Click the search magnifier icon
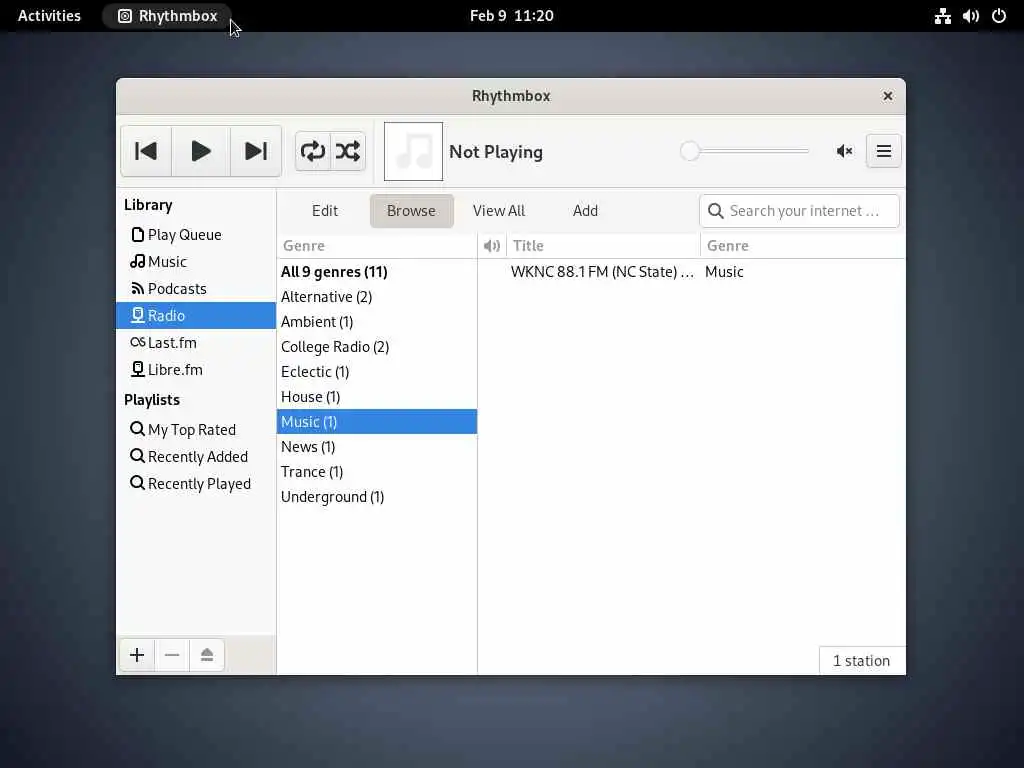 click(x=716, y=211)
